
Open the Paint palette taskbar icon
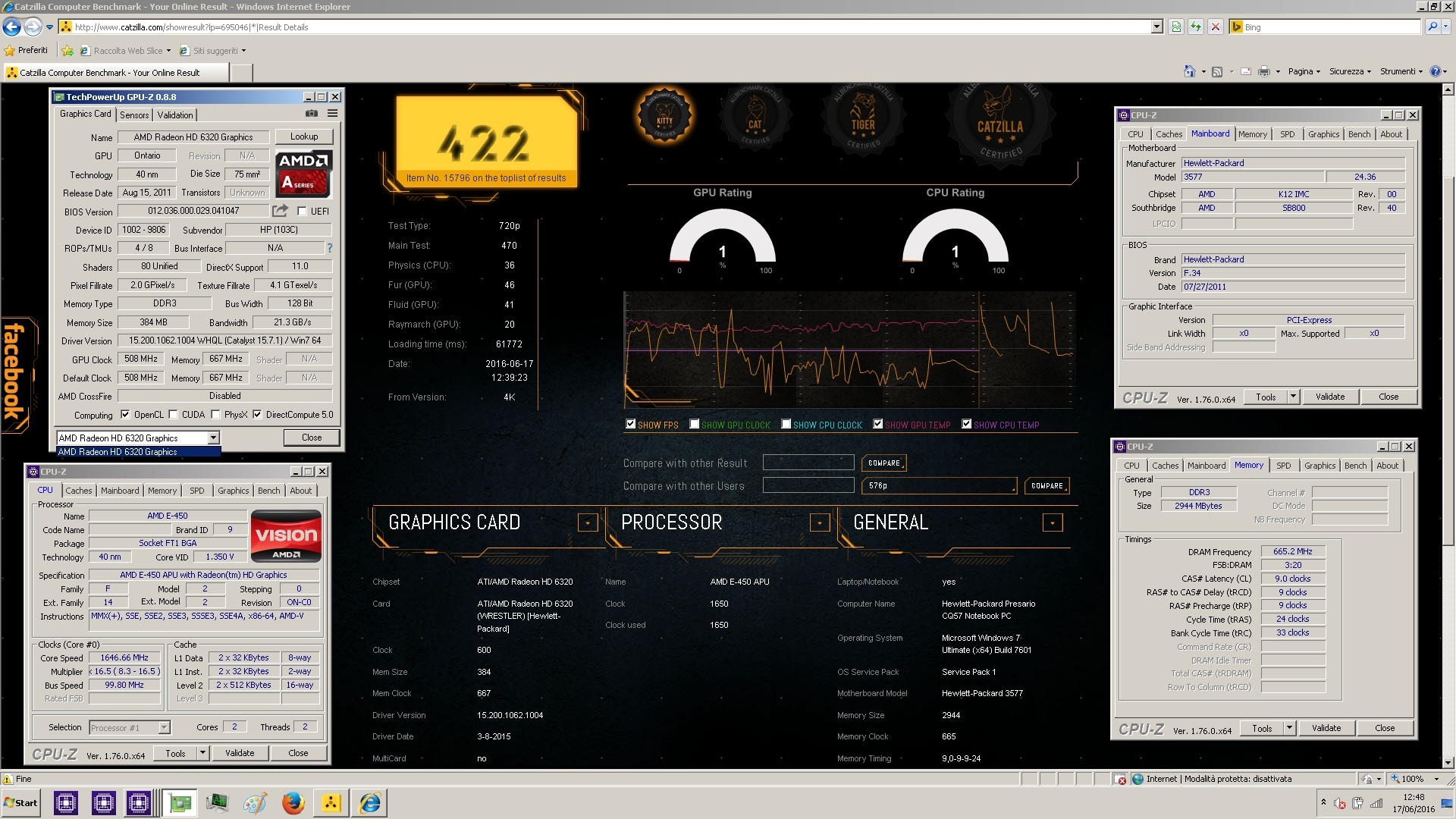click(255, 802)
